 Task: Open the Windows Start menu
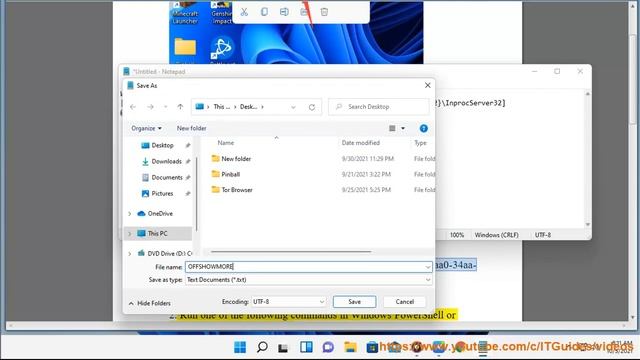[240, 347]
